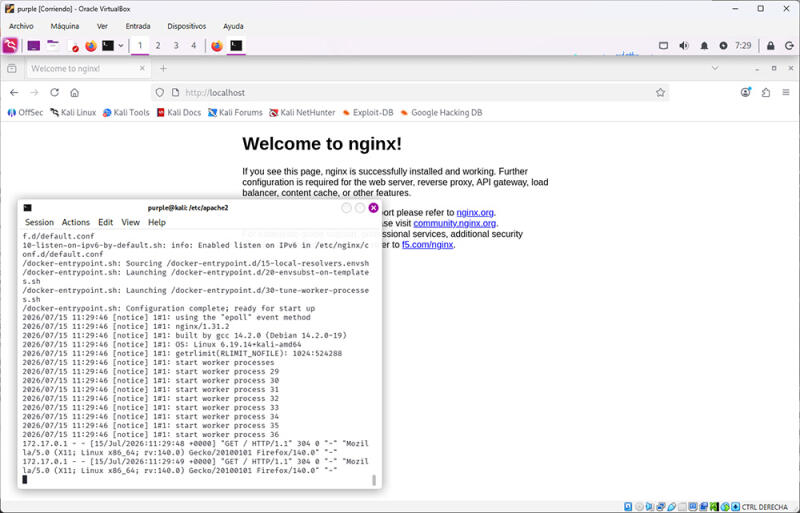Screen dimensions: 800x513
Task: Open the VirtualBox Archivo menu
Action: pyautogui.click(x=21, y=26)
